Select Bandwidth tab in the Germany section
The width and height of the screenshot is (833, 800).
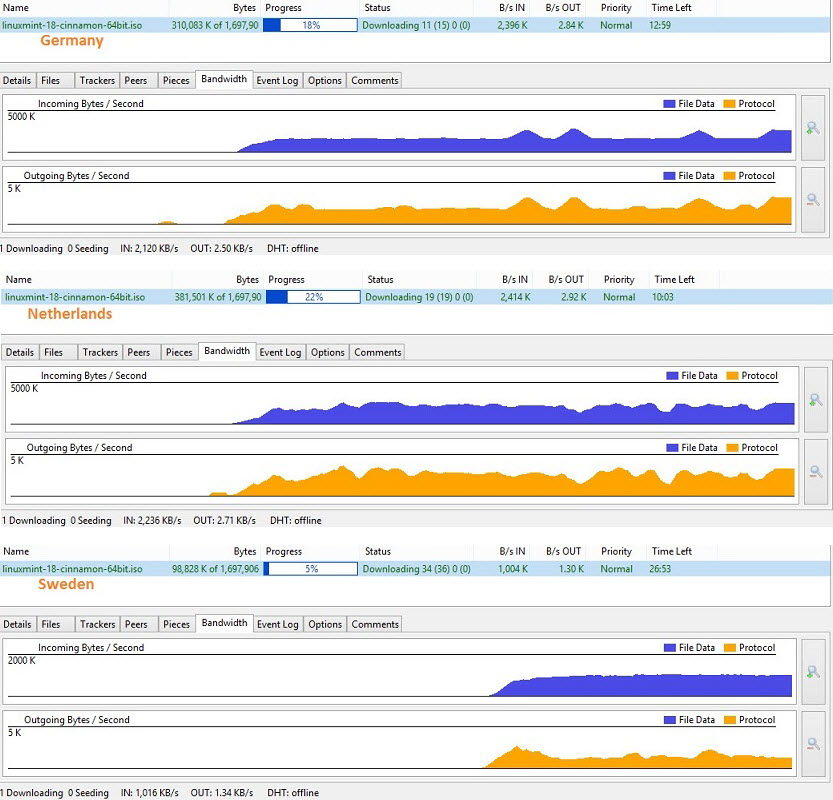(224, 79)
